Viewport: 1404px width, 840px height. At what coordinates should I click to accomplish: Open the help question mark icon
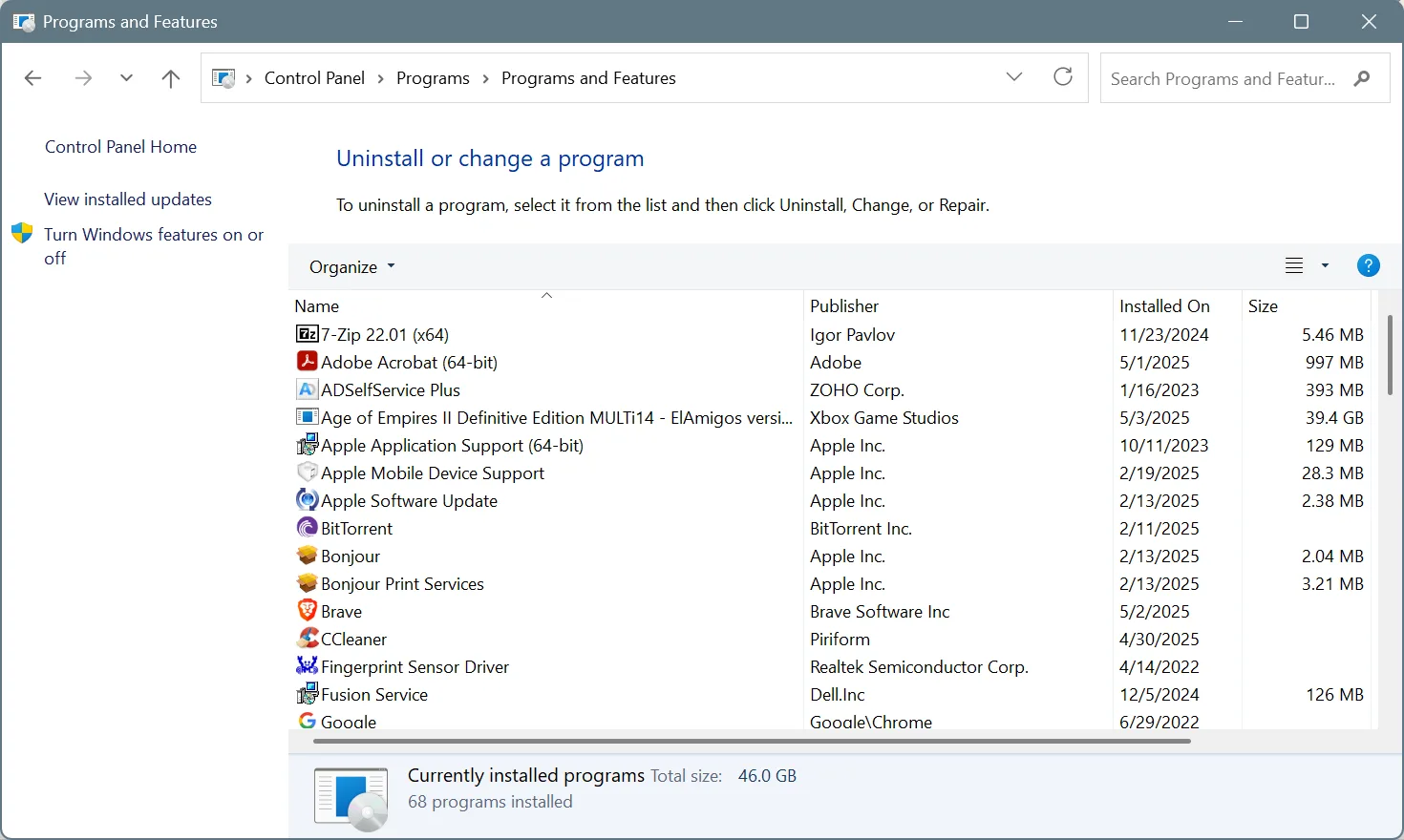pyautogui.click(x=1368, y=266)
